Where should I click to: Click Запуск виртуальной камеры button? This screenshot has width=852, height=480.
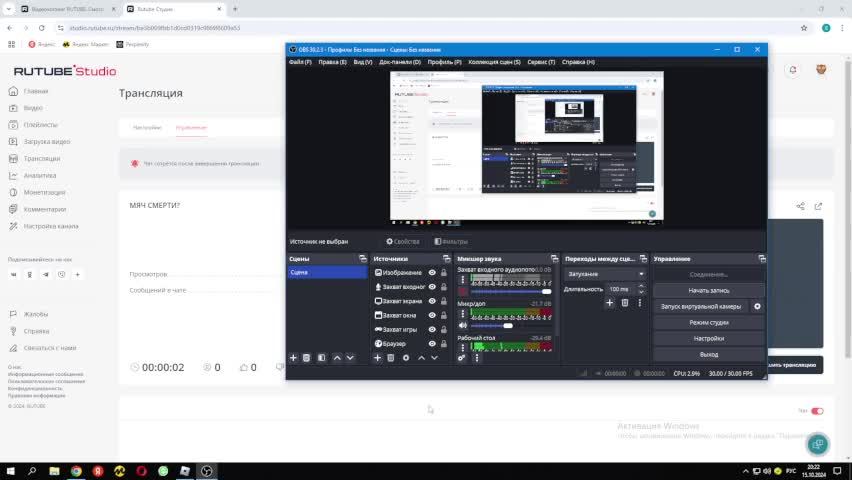pos(700,307)
